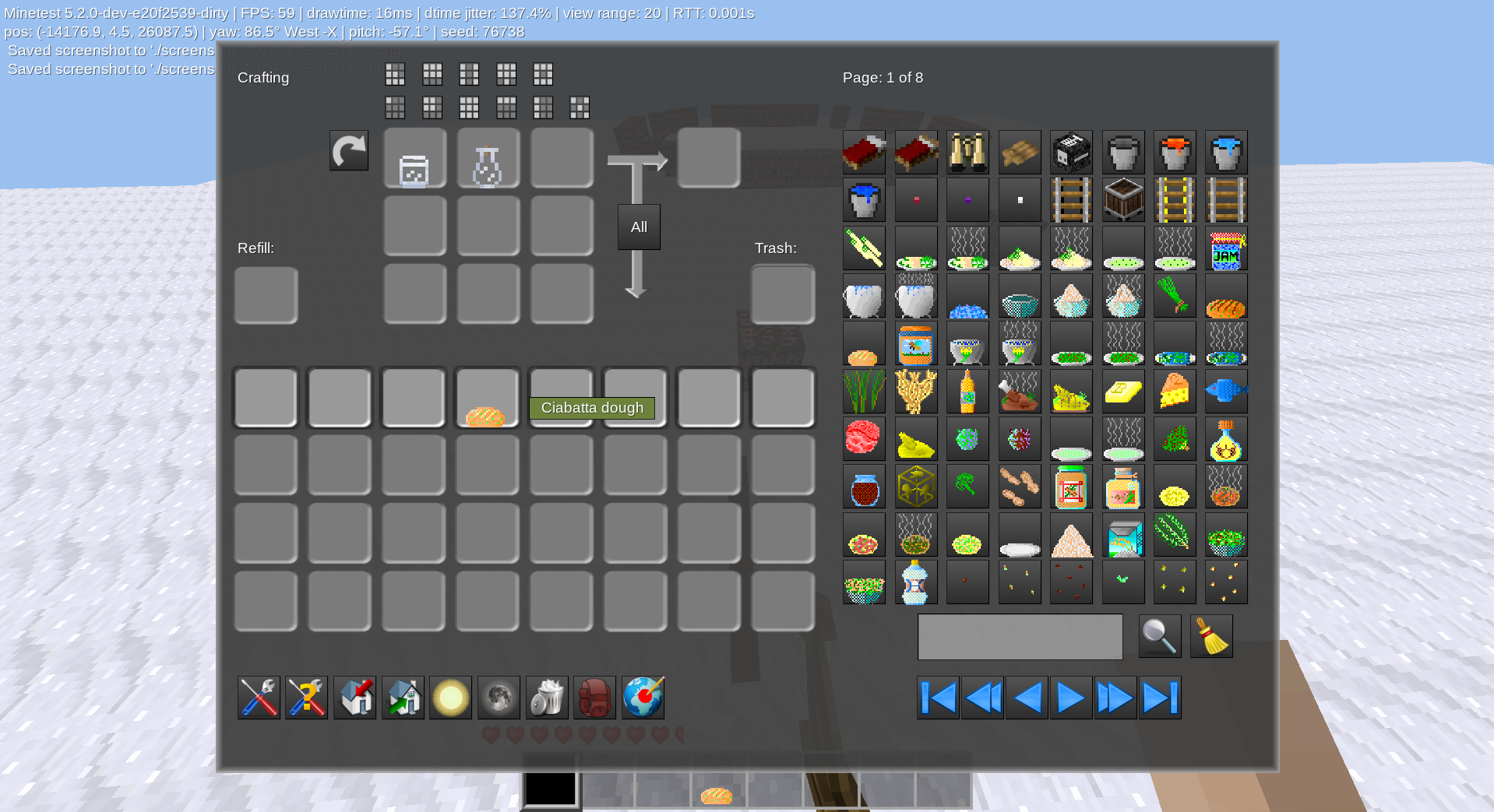
Task: Select the blue fish item
Action: [1226, 391]
